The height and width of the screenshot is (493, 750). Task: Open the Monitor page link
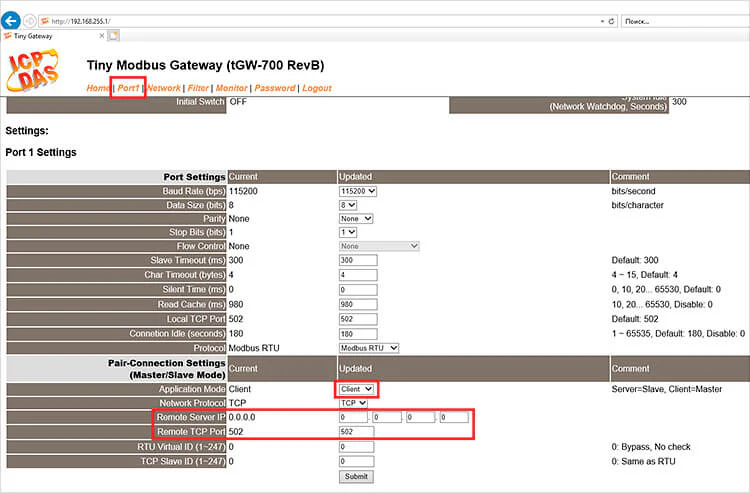tap(232, 88)
